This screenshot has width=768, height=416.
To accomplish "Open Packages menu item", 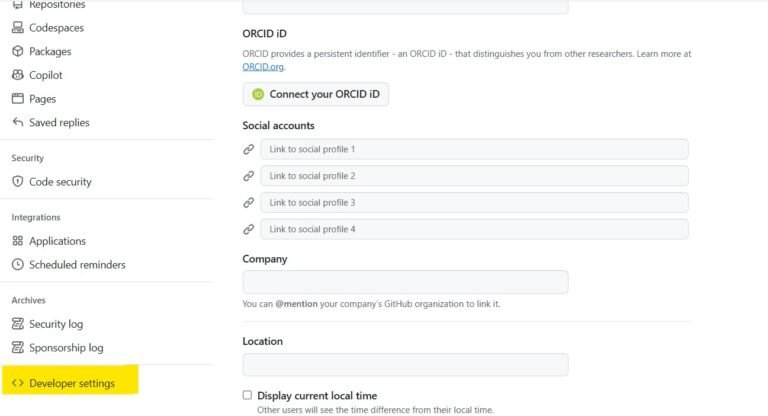I will click(x=50, y=51).
